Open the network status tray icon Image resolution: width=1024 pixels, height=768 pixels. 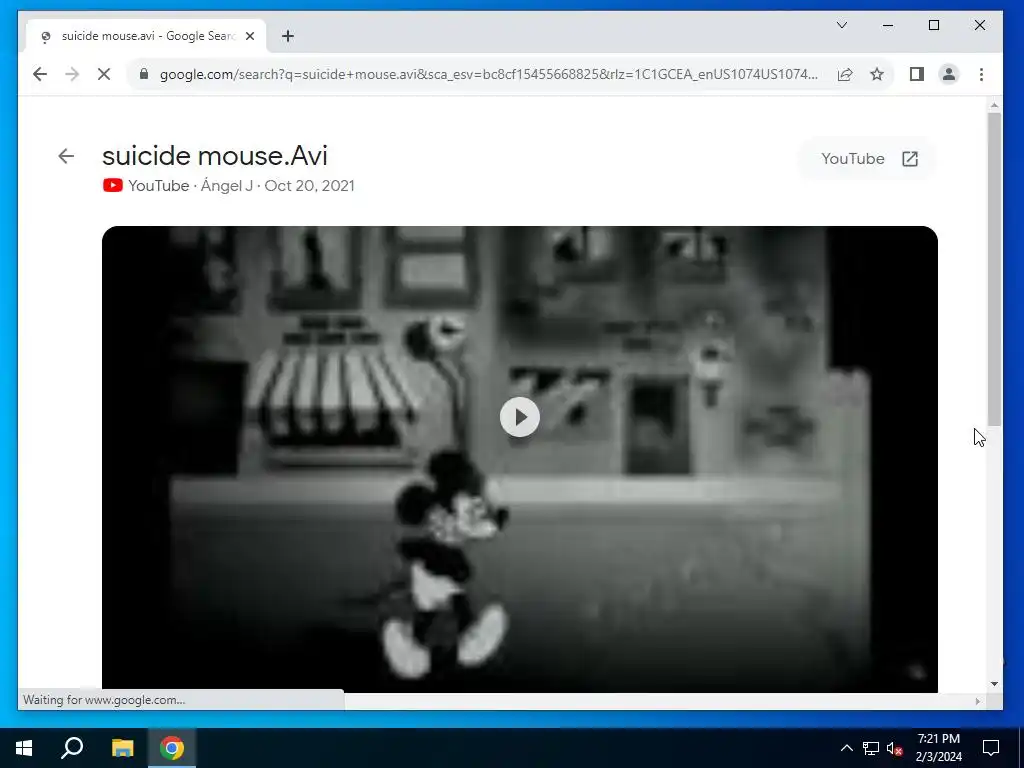(x=871, y=748)
